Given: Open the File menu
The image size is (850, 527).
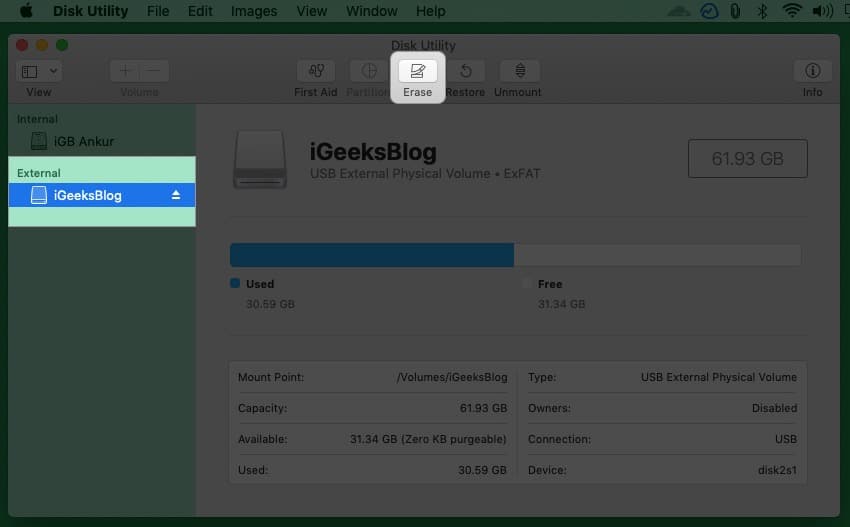Looking at the screenshot, I should 158,11.
